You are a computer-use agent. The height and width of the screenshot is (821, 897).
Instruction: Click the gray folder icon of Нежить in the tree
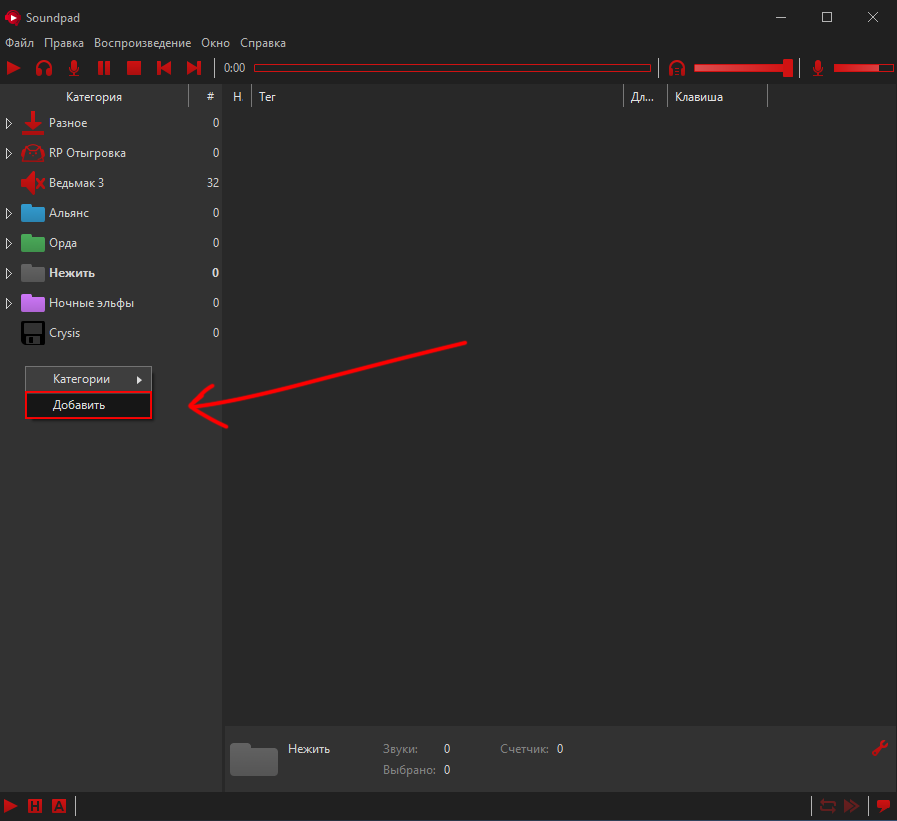coord(33,273)
